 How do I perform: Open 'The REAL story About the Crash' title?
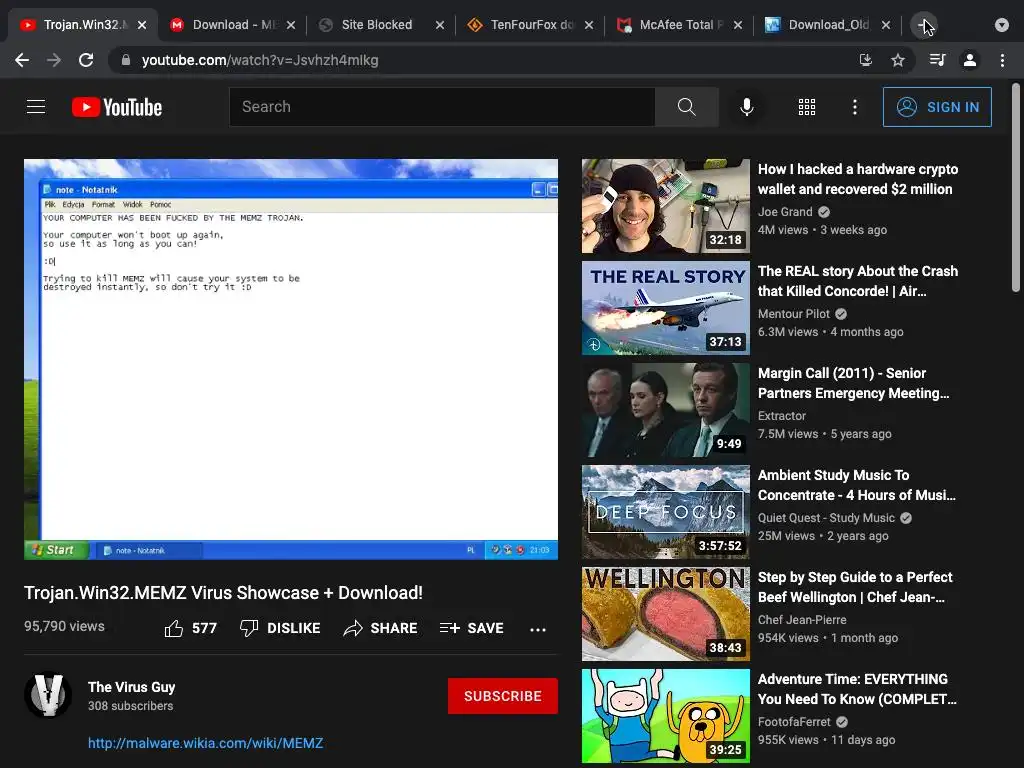pyautogui.click(x=857, y=281)
